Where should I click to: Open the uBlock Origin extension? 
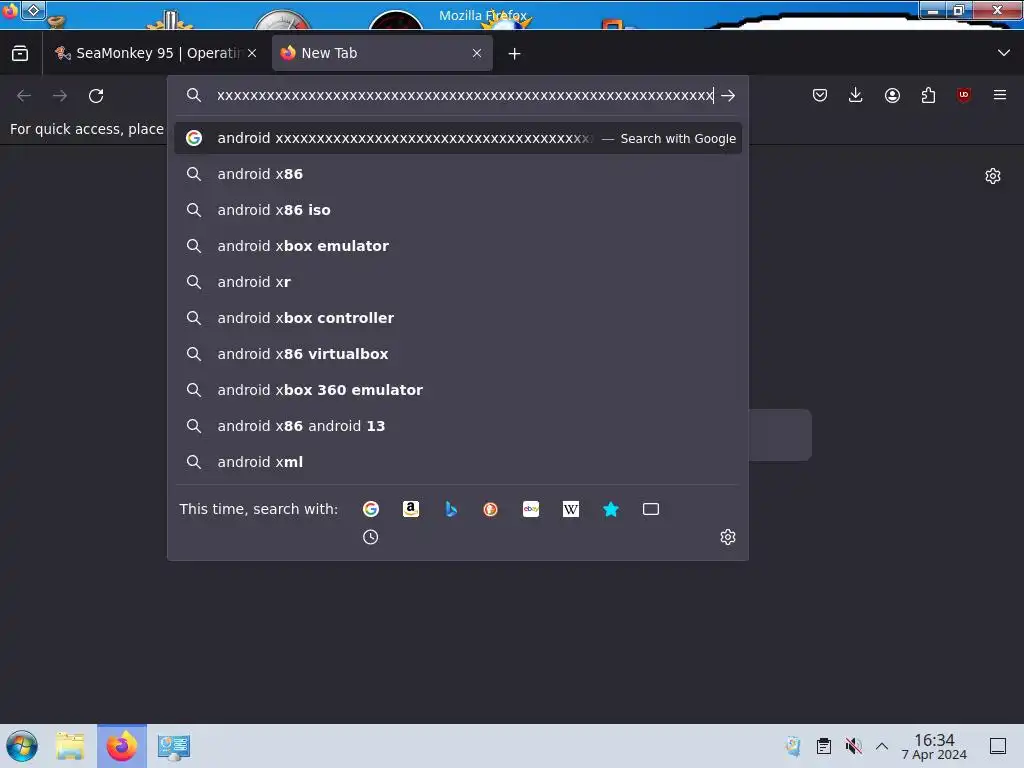[964, 95]
